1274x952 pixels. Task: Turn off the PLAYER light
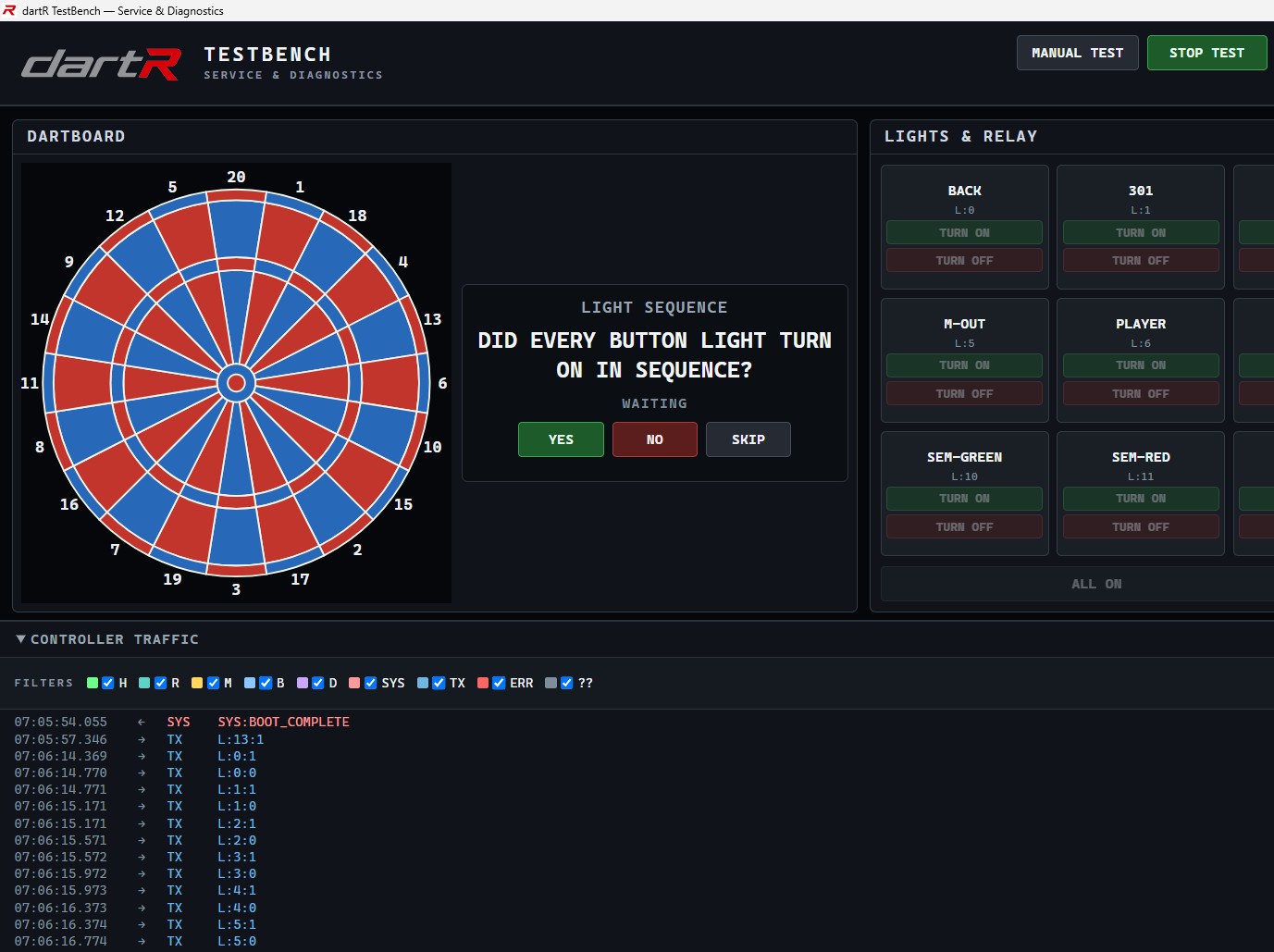click(1141, 394)
